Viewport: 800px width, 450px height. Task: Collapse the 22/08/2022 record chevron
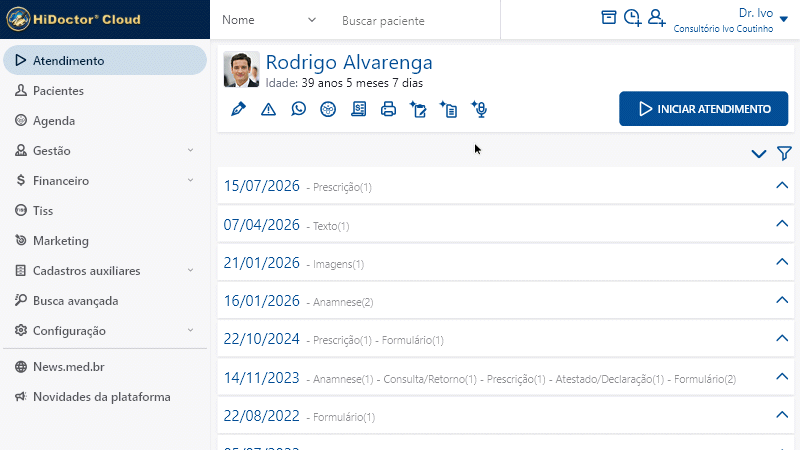pyautogui.click(x=782, y=415)
